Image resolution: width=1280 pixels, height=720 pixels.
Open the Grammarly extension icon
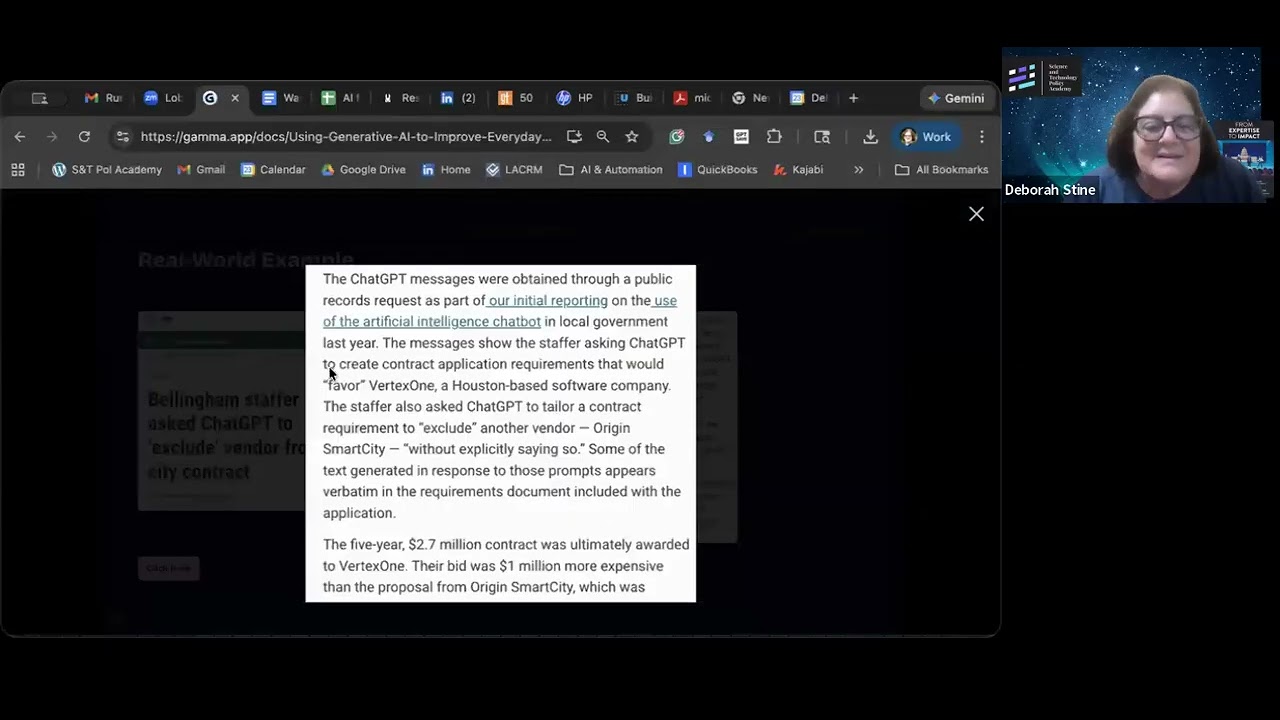(x=677, y=137)
